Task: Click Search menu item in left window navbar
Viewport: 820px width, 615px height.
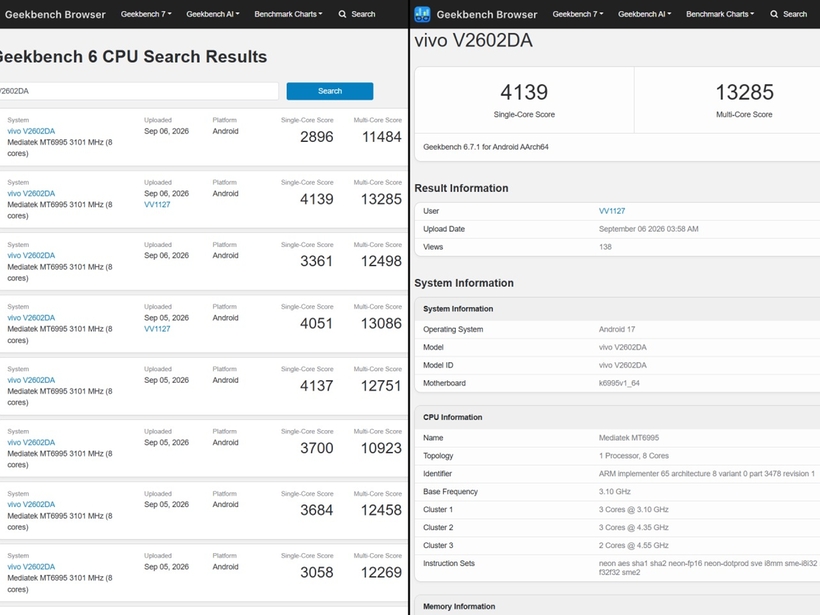Action: (357, 14)
